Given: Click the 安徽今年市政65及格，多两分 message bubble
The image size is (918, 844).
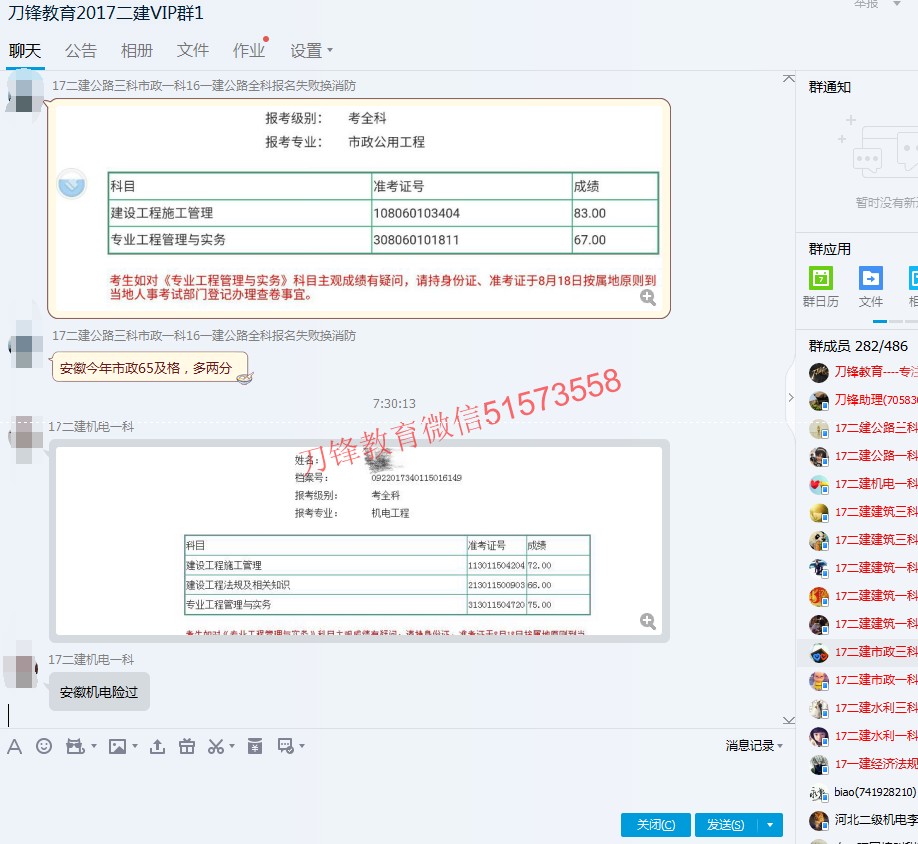Looking at the screenshot, I should click(149, 368).
